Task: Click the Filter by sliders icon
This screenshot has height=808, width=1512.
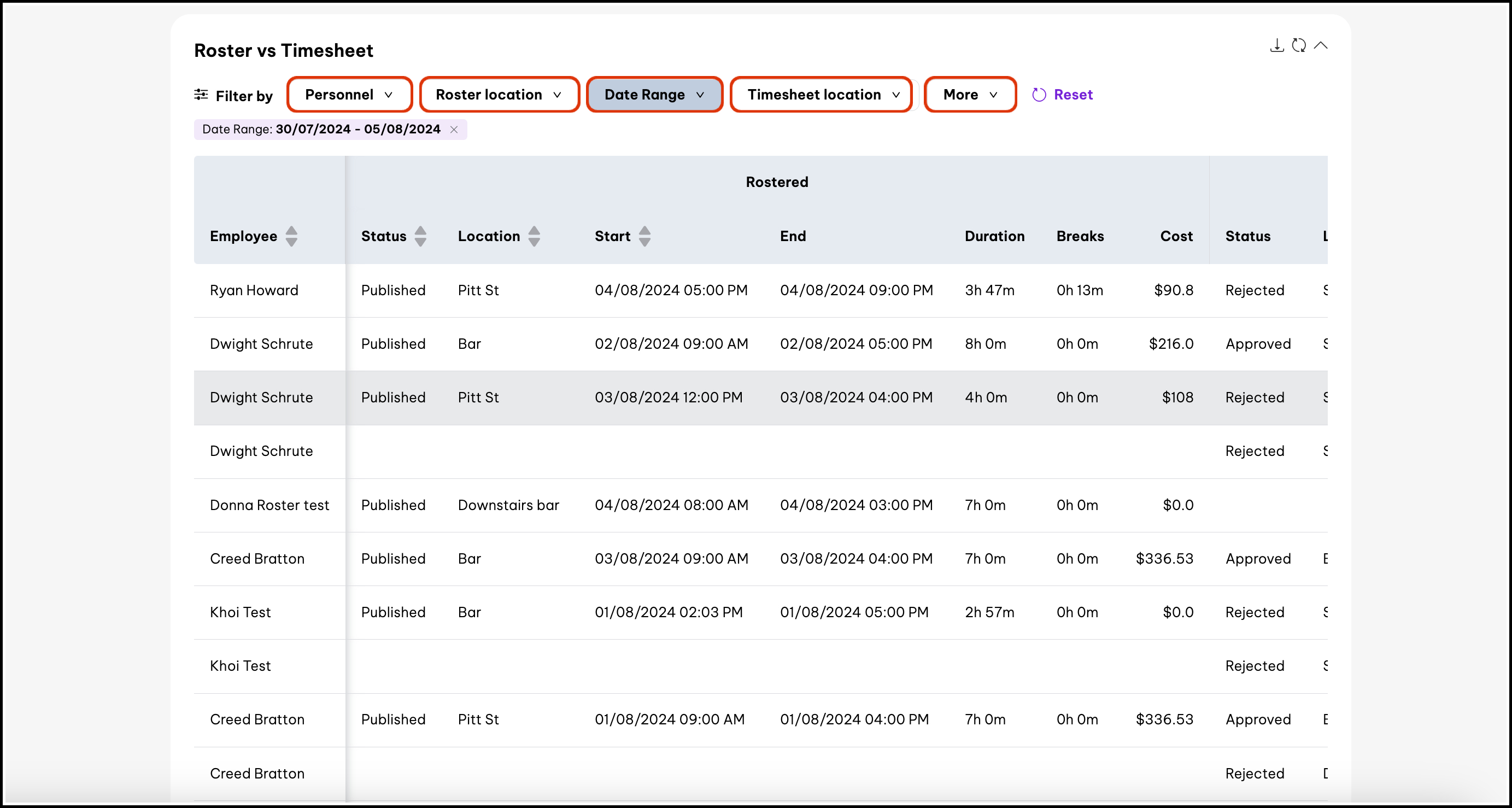Action: click(x=201, y=95)
